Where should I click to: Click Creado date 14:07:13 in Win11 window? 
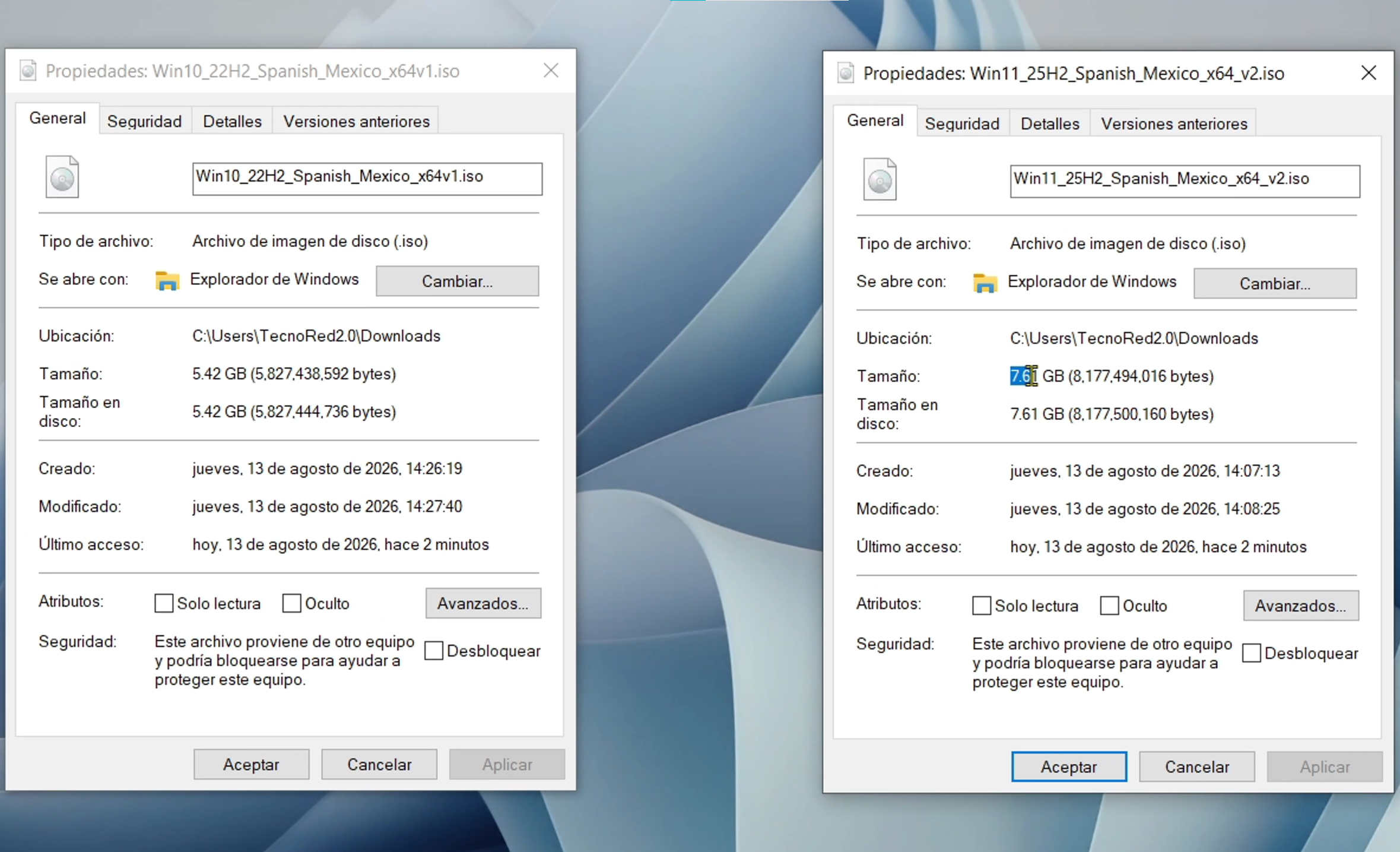click(1145, 471)
